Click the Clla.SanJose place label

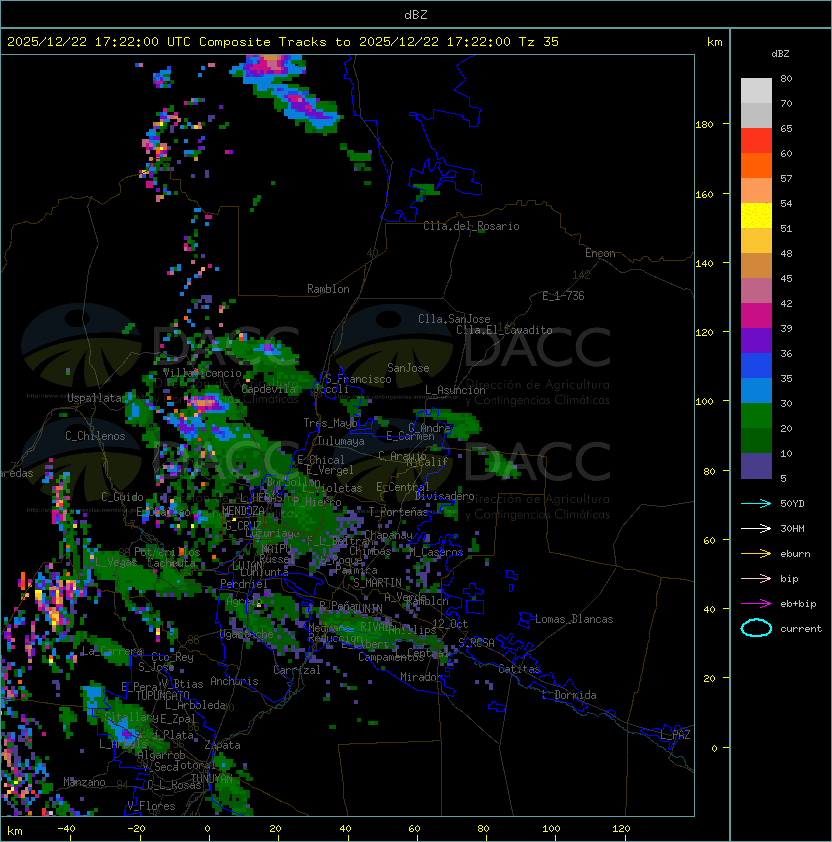click(454, 319)
